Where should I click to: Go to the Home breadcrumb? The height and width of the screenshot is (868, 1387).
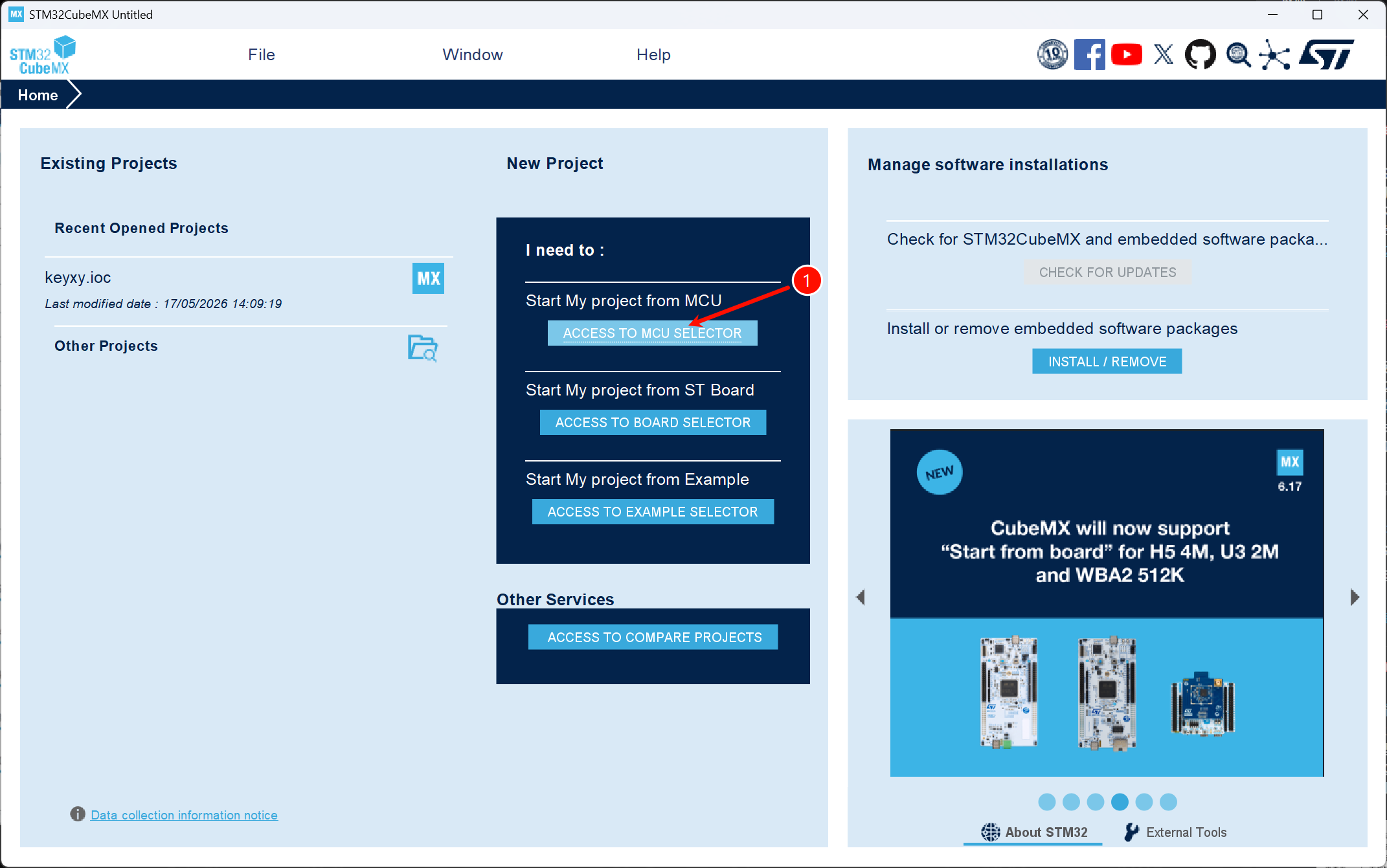coord(38,95)
